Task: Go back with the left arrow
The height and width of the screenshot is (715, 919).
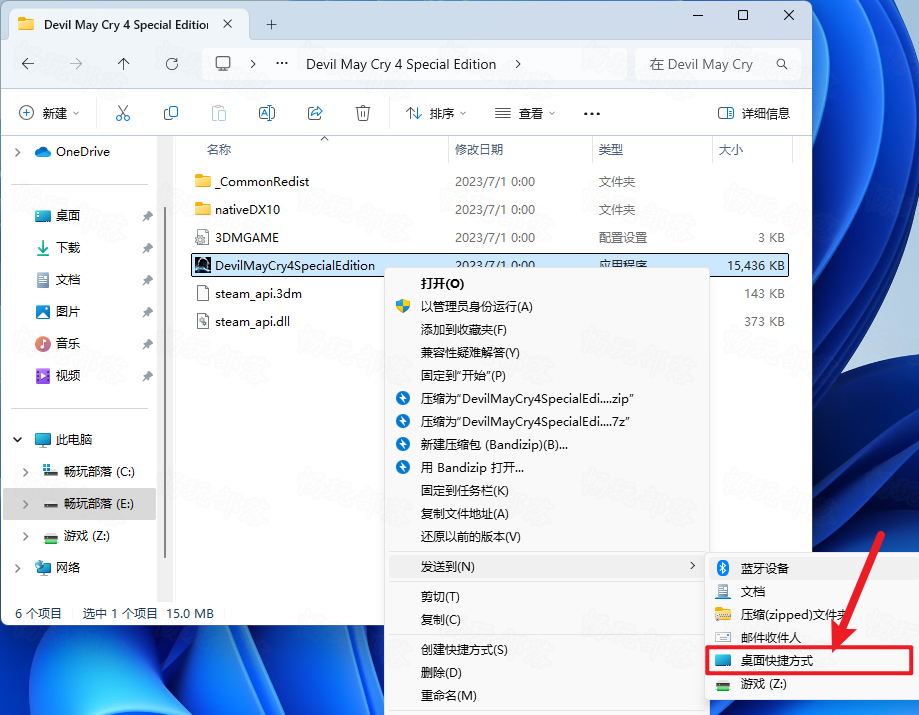Action: pyautogui.click(x=28, y=64)
